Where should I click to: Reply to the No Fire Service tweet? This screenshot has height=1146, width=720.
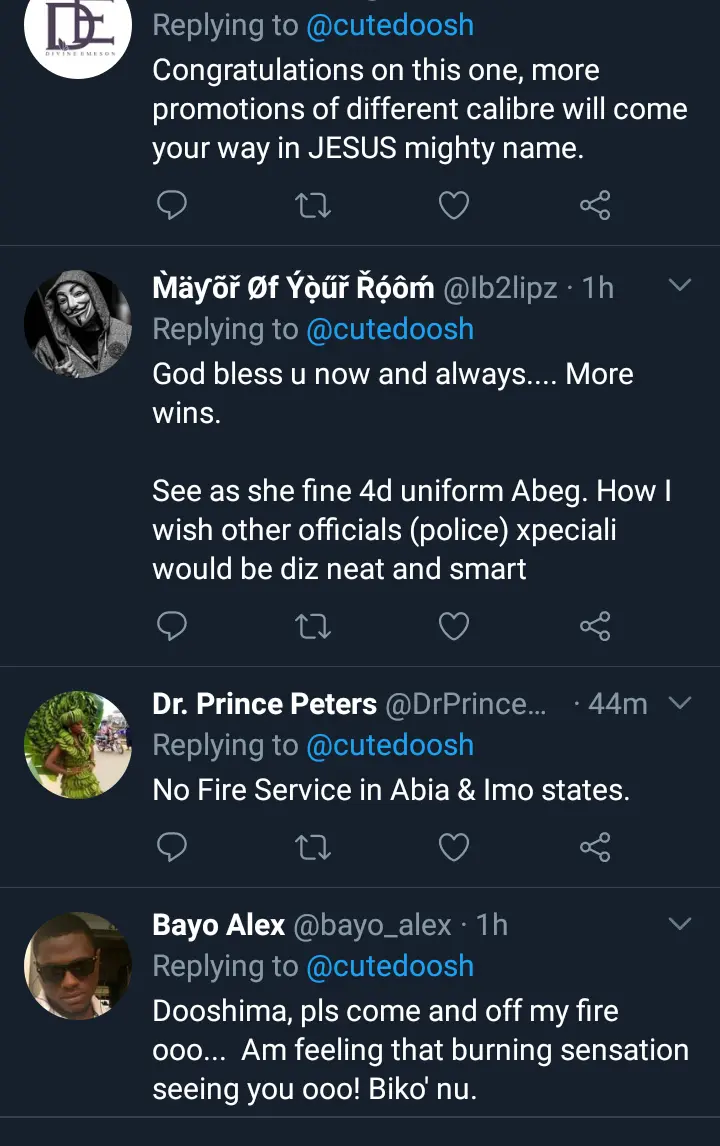point(172,847)
